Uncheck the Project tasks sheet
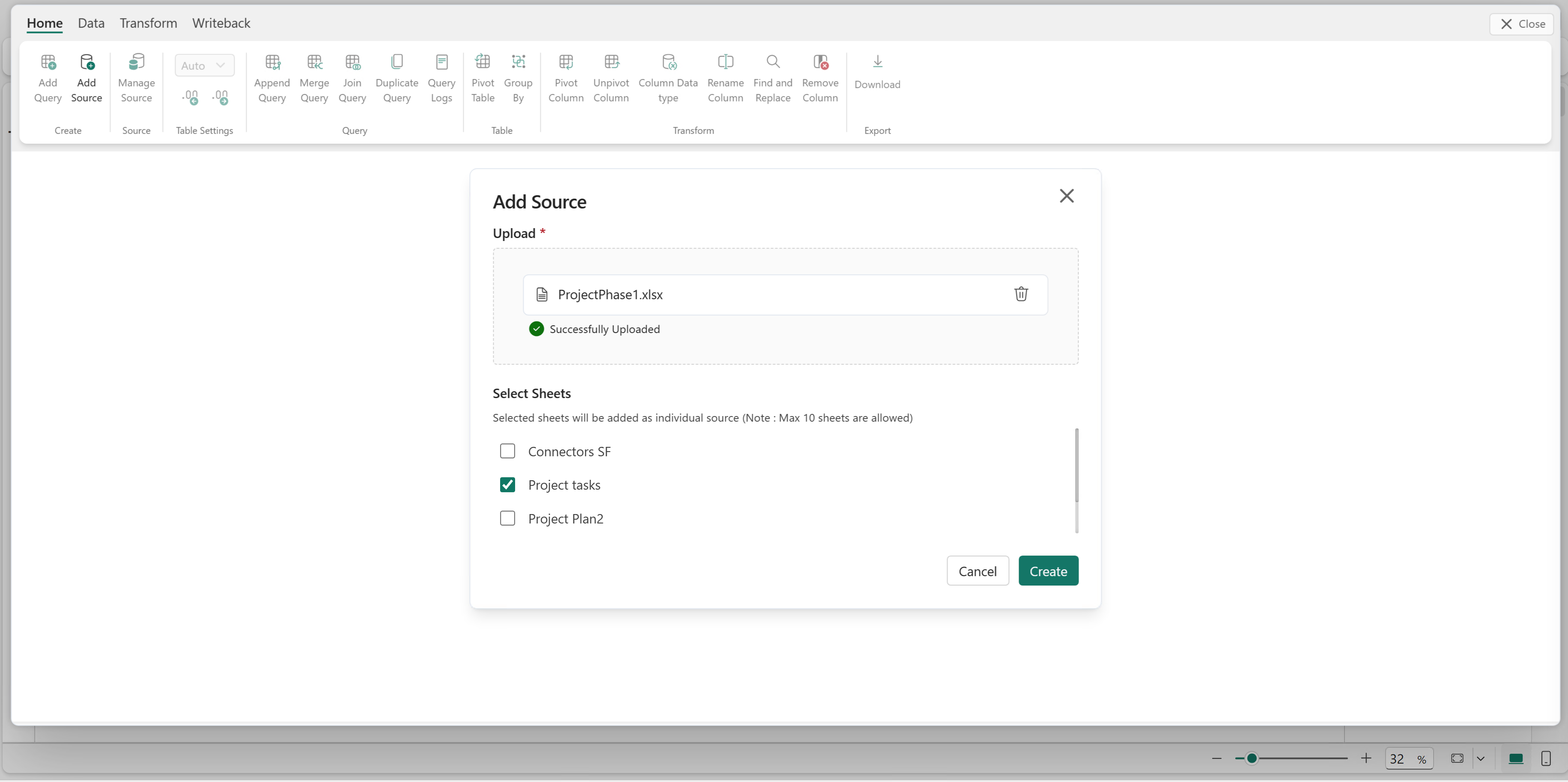The height and width of the screenshot is (782, 1568). [x=507, y=485]
